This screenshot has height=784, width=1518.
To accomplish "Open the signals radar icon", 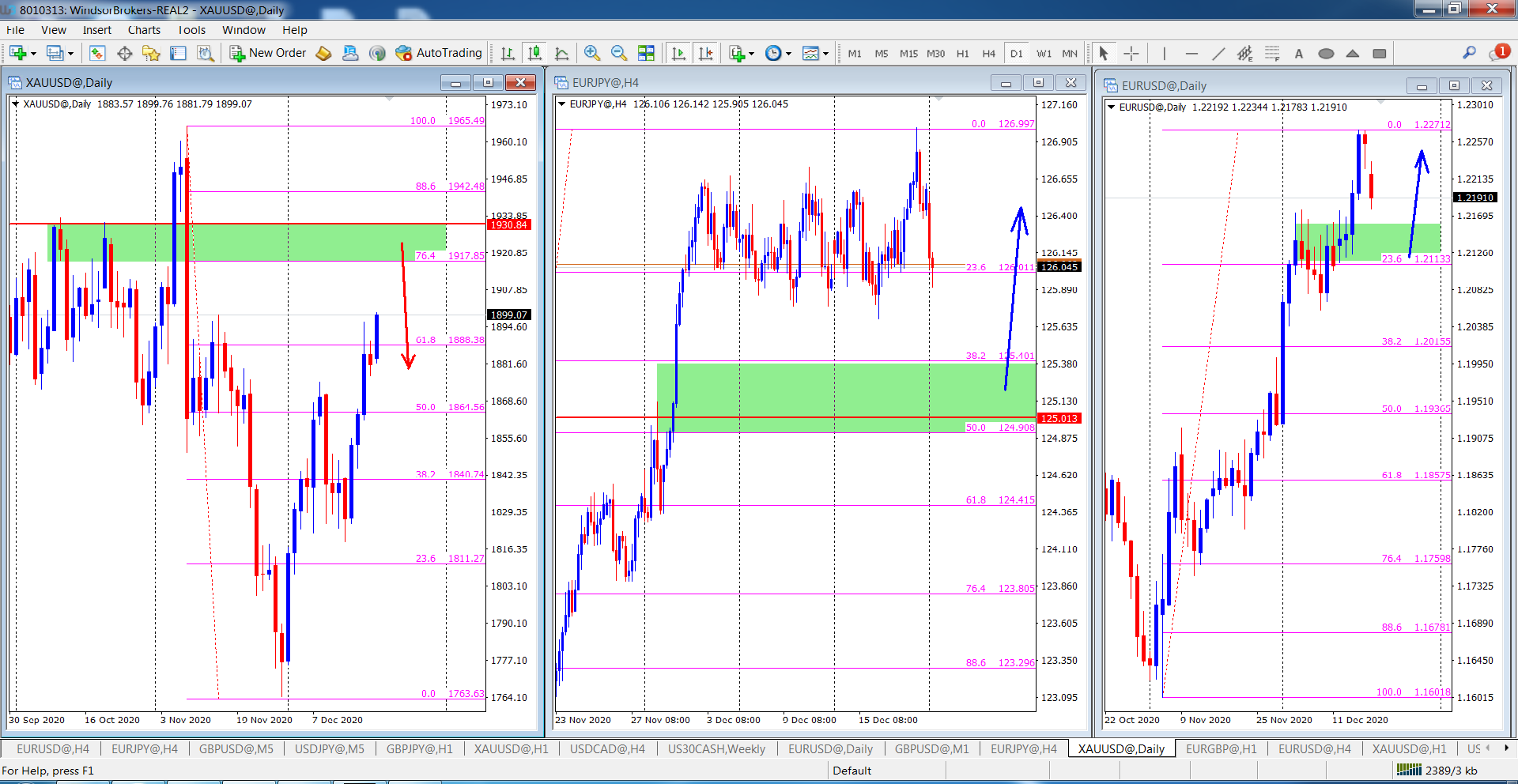I will click(377, 53).
